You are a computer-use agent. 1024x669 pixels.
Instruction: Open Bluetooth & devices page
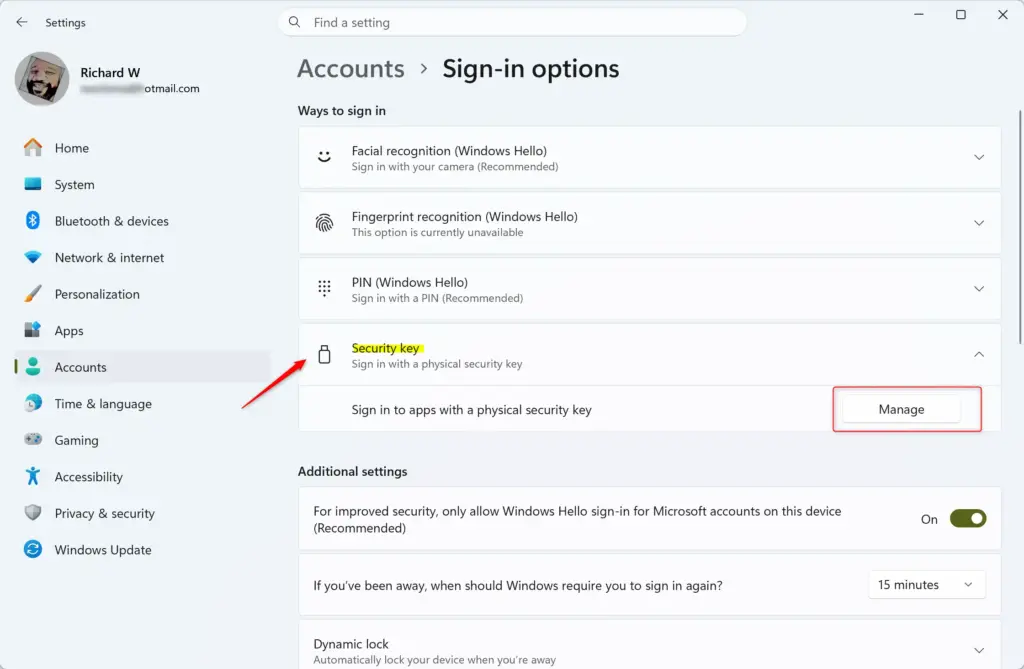coord(142,221)
